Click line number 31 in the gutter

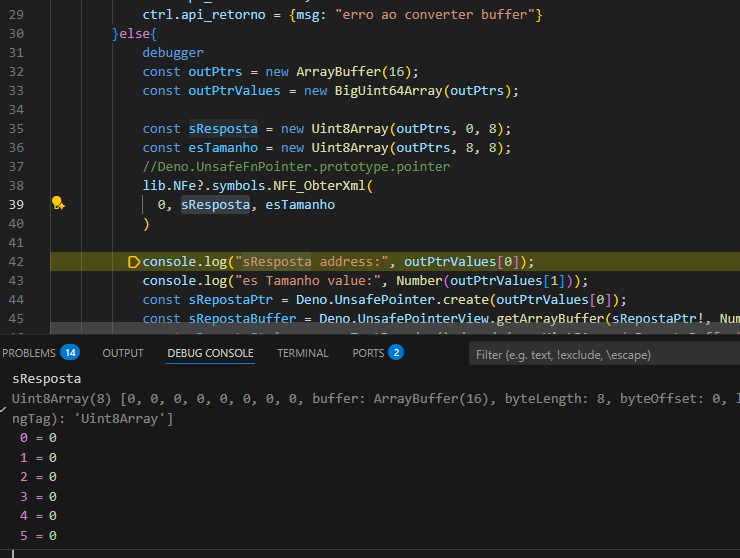(16, 52)
